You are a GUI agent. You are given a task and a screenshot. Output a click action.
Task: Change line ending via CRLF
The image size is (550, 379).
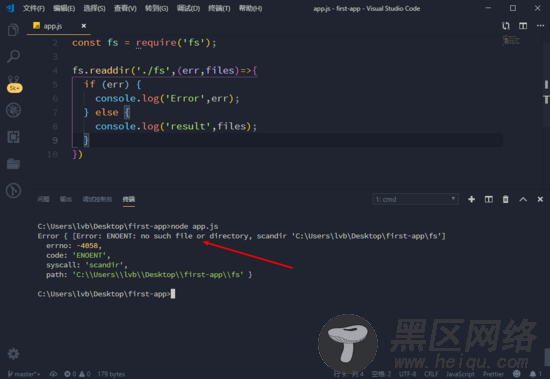coord(431,374)
